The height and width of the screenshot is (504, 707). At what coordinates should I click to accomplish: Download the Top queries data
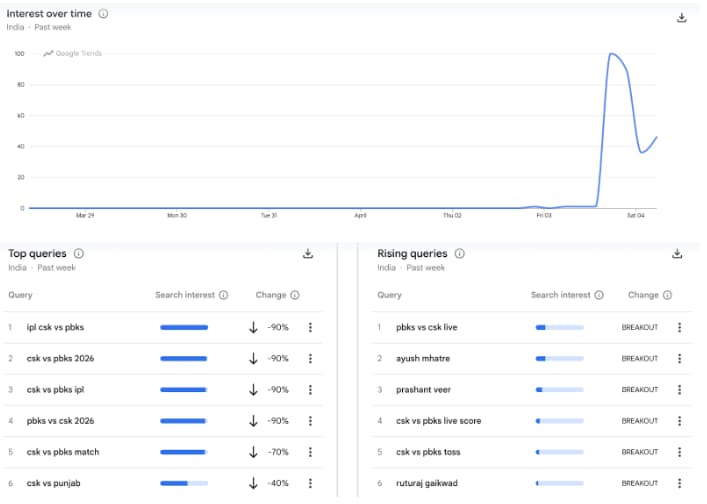point(308,254)
